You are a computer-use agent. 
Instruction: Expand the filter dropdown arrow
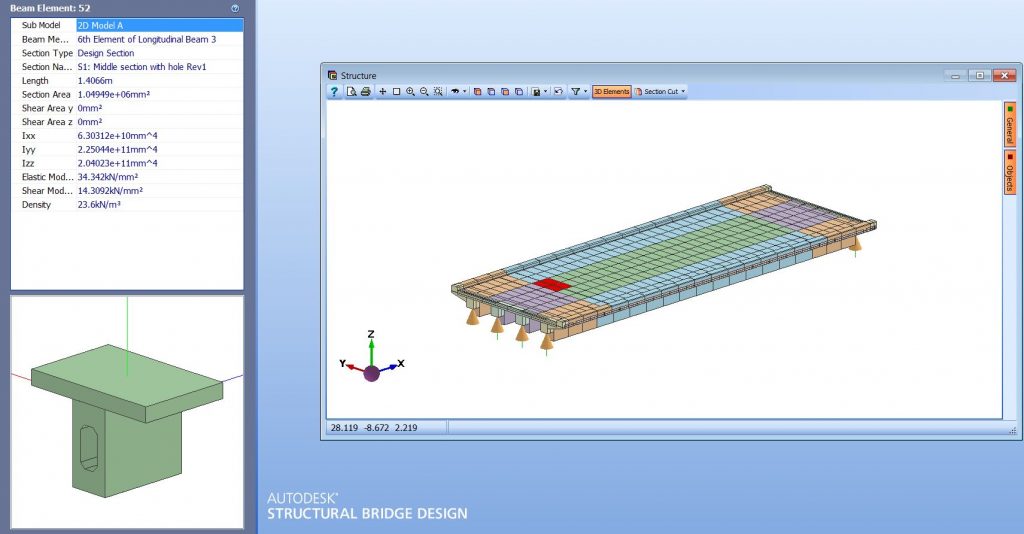[586, 91]
